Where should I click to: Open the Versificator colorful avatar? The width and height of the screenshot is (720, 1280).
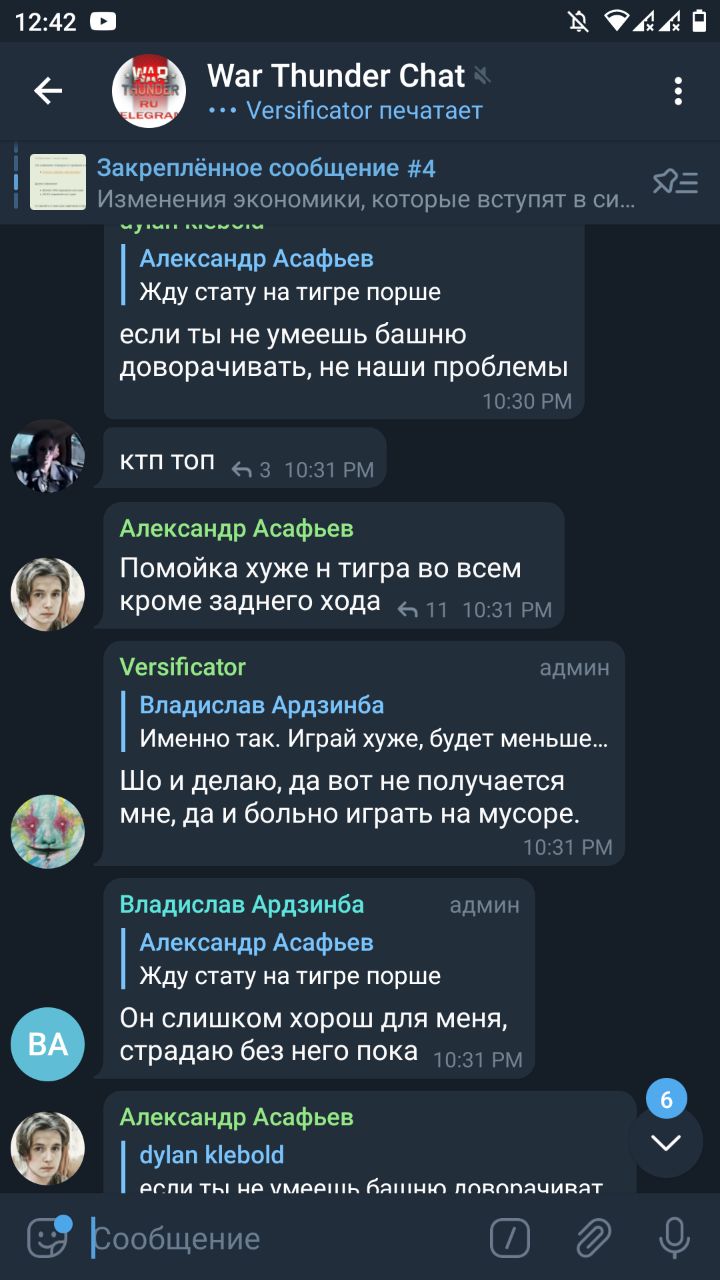pyautogui.click(x=48, y=831)
